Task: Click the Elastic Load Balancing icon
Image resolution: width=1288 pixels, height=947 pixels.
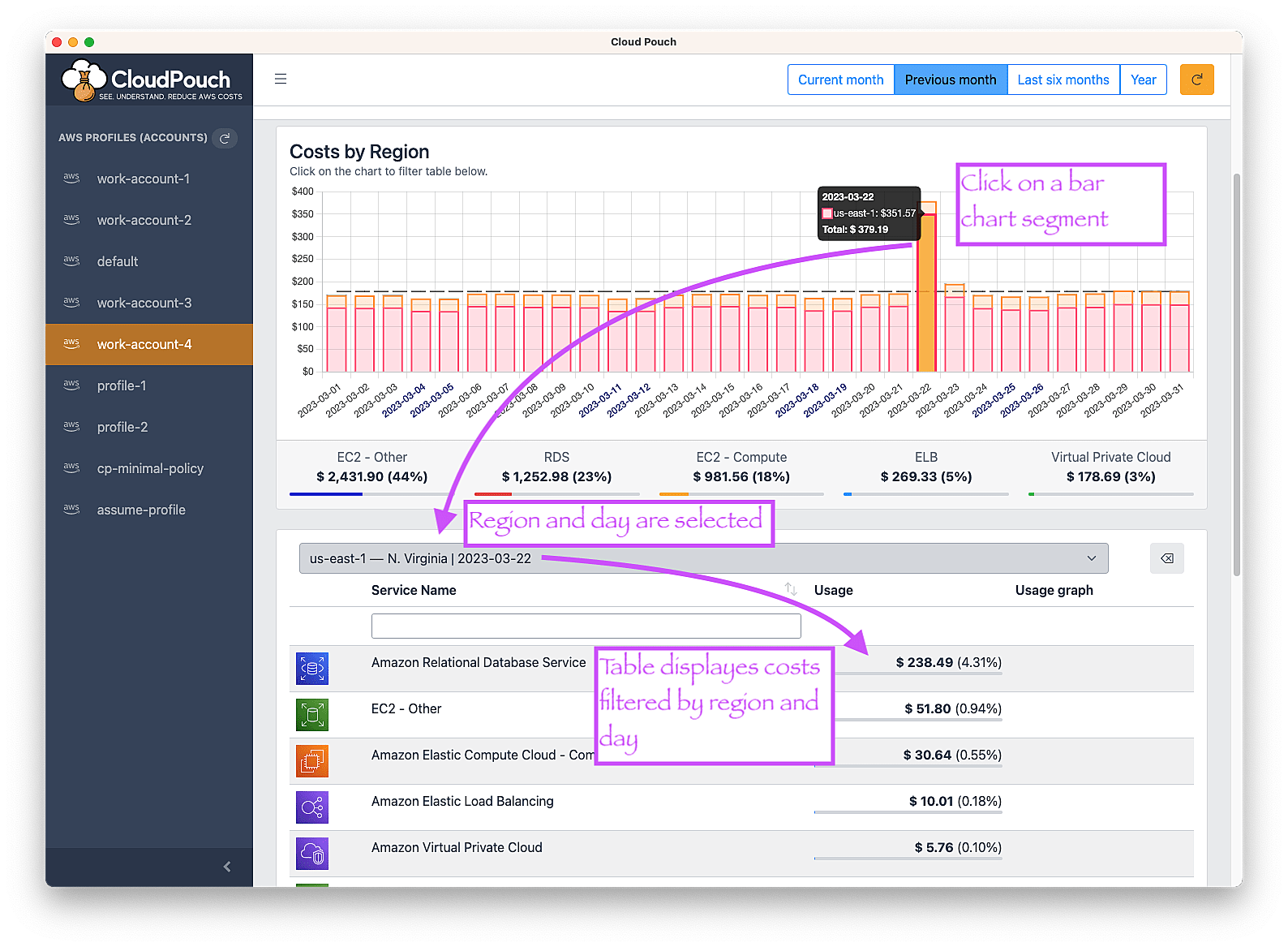Action: [x=312, y=807]
